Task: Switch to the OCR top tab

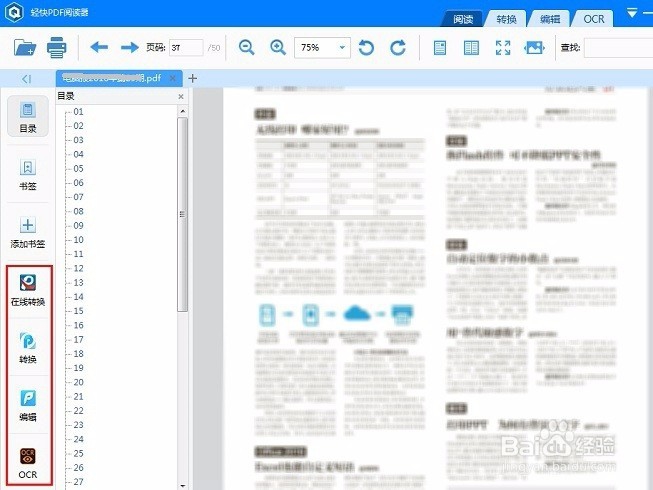Action: [x=593, y=19]
